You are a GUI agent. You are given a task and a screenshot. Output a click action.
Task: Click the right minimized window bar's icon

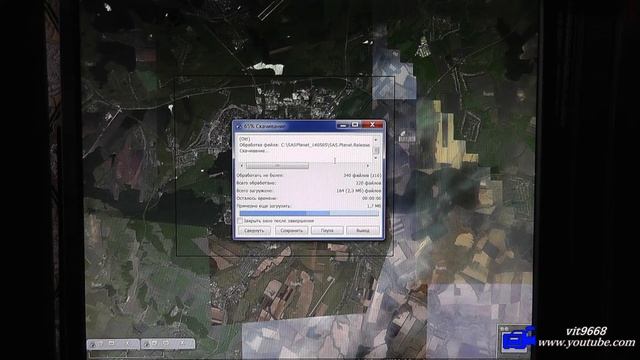coord(147,344)
